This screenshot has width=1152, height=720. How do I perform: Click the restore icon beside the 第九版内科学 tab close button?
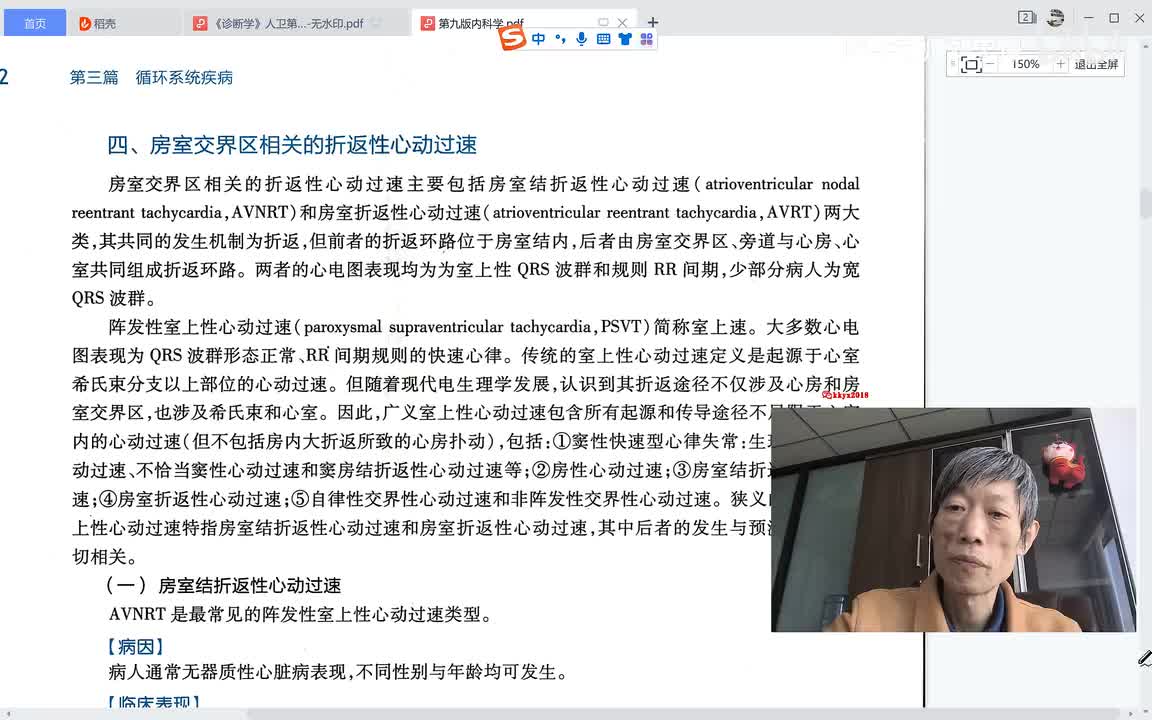(603, 22)
